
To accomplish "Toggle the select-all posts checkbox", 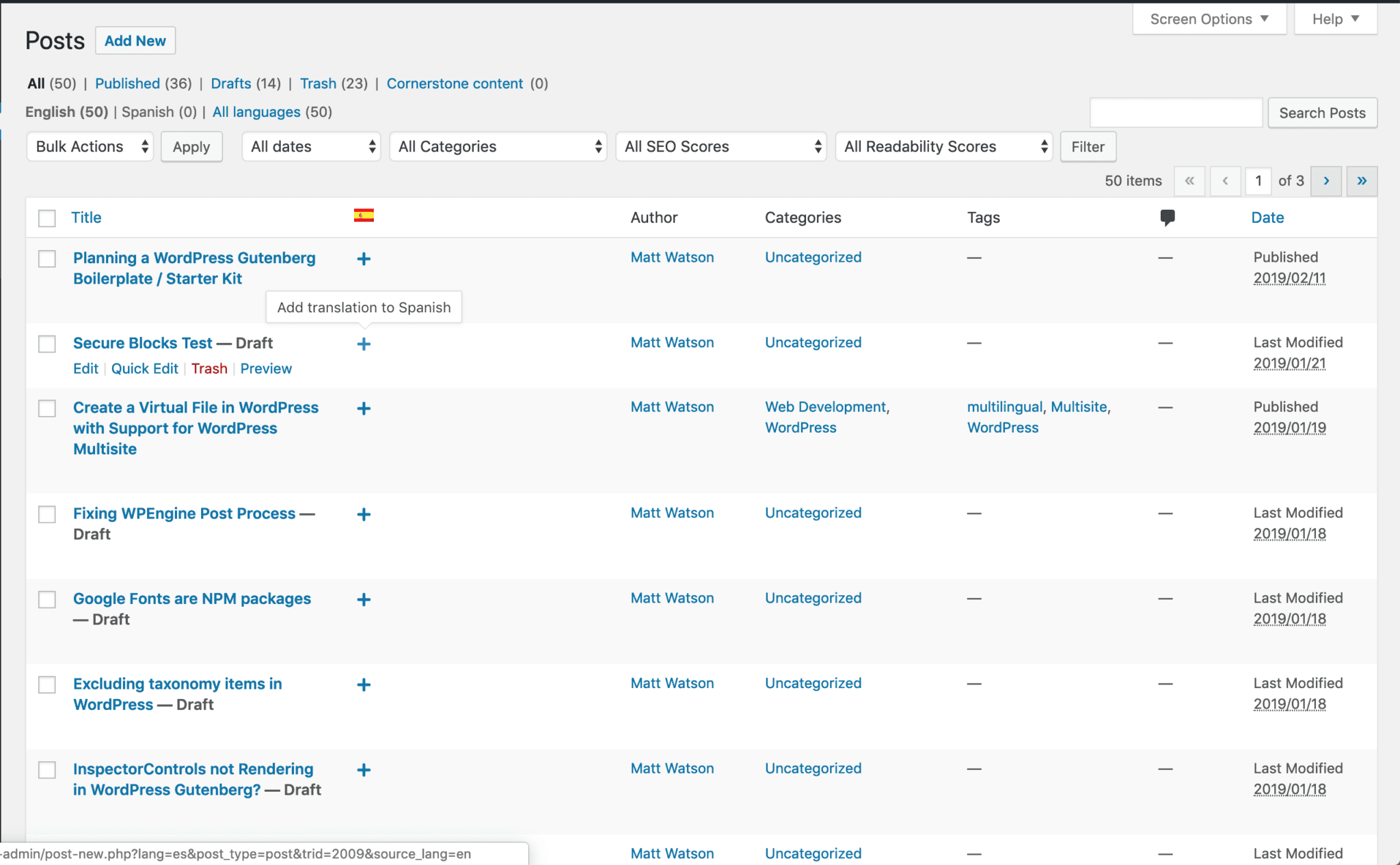I will pyautogui.click(x=47, y=219).
